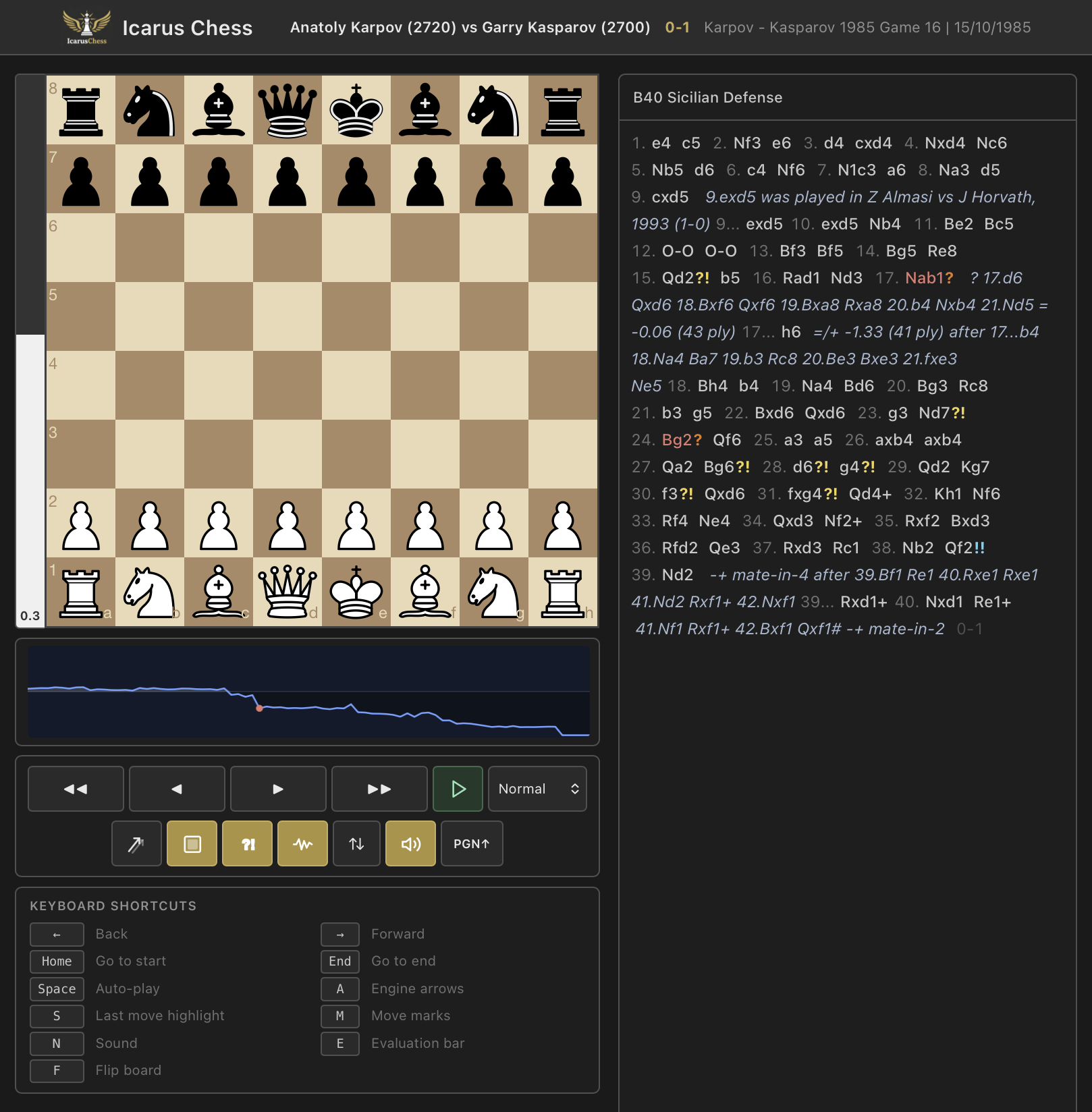Viewport: 1092px width, 1112px height.
Task: Flip the board orientation
Action: tap(356, 843)
